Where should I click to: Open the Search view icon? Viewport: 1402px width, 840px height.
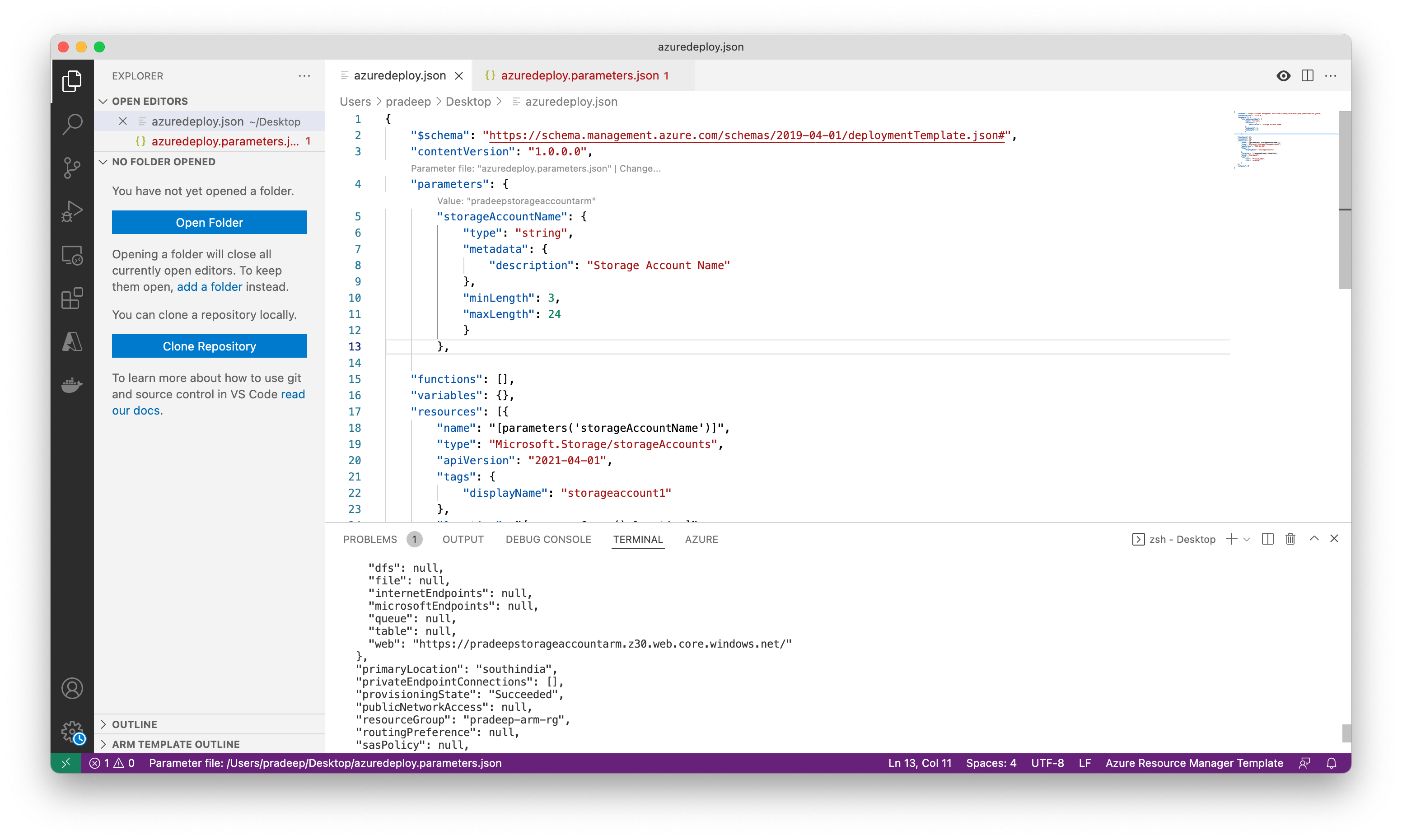point(72,124)
